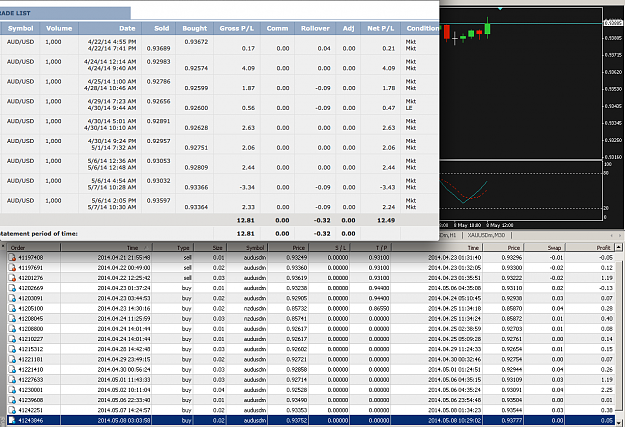Click the icon of order 41210227
The image size is (625, 427).
coord(12,339)
